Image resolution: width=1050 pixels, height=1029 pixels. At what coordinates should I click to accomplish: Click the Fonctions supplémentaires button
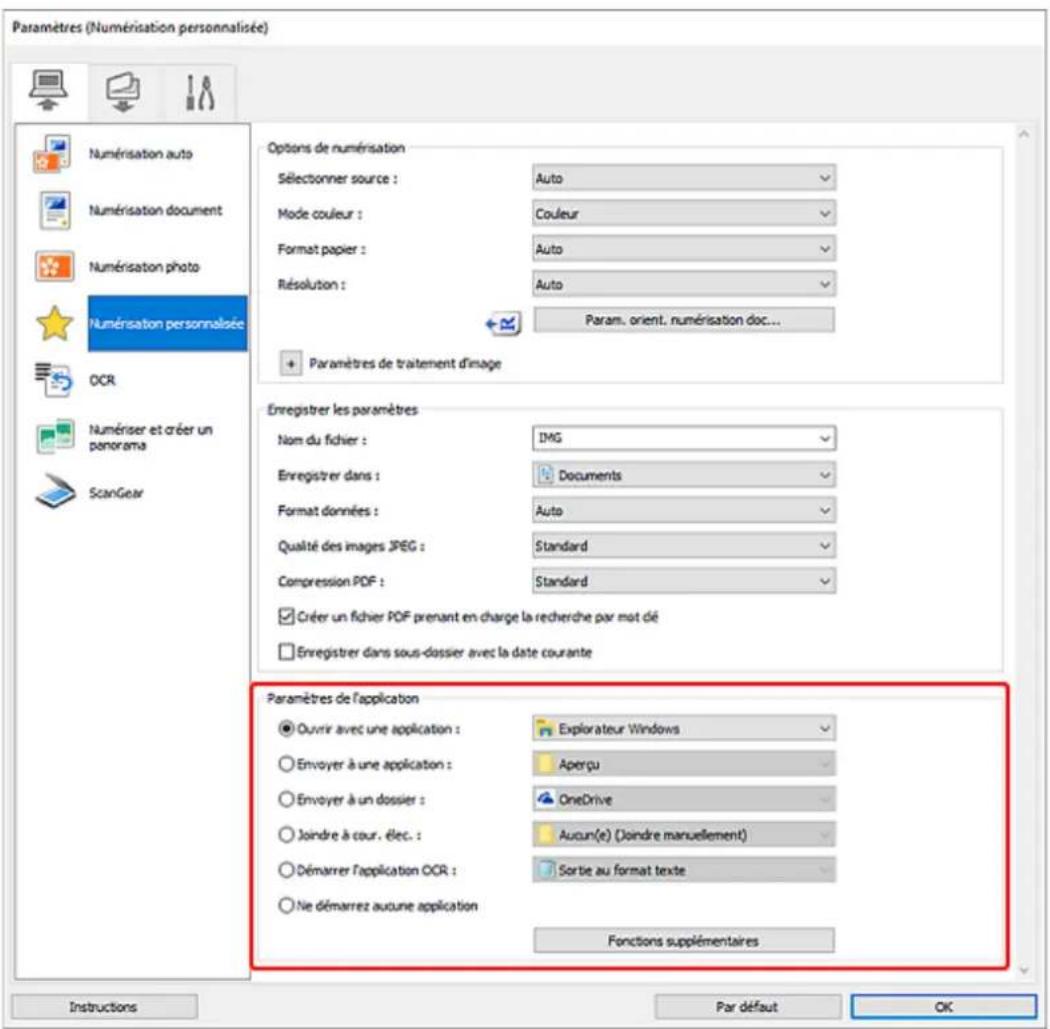tap(684, 941)
